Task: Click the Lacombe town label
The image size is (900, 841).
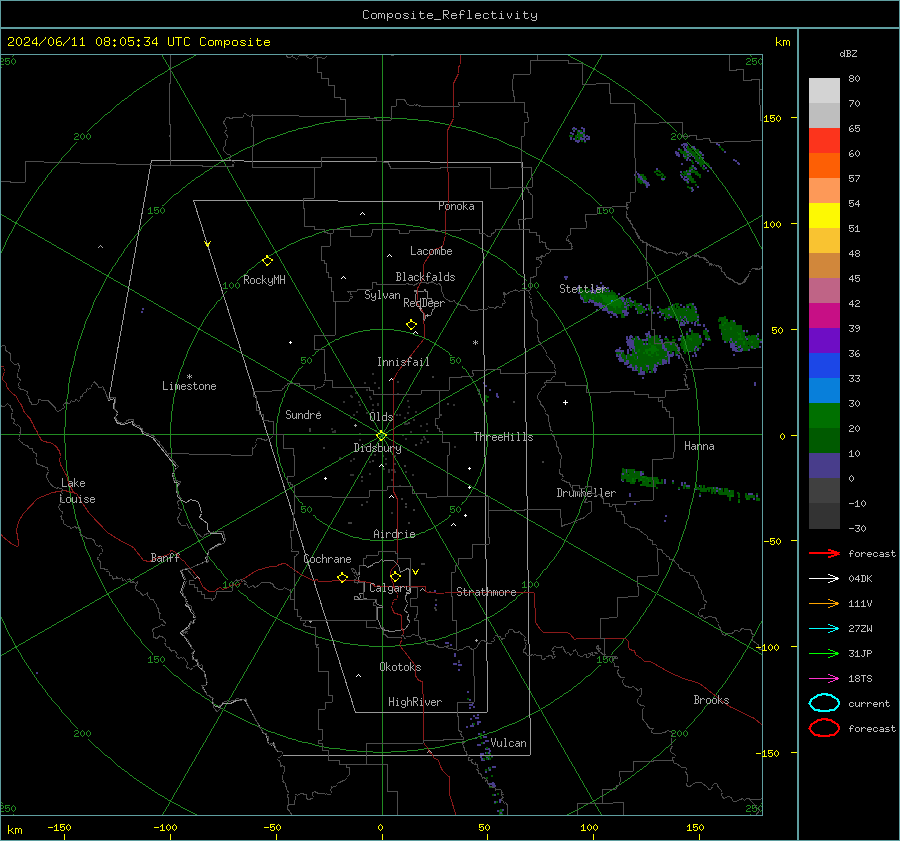Action: (x=431, y=251)
